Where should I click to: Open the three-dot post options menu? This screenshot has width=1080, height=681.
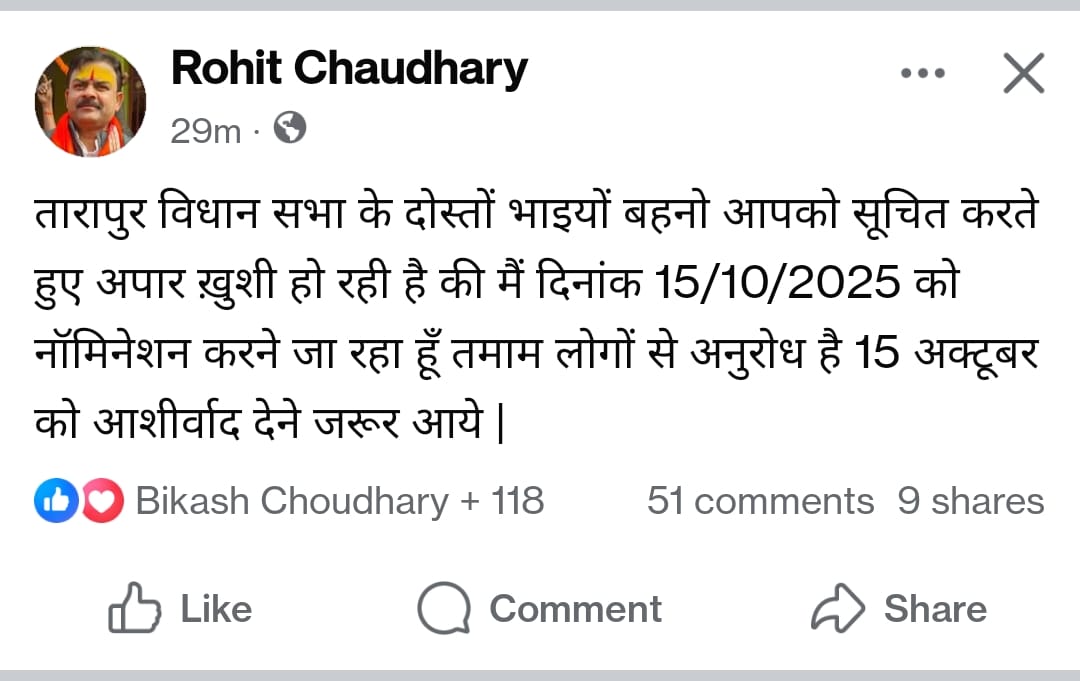point(923,74)
